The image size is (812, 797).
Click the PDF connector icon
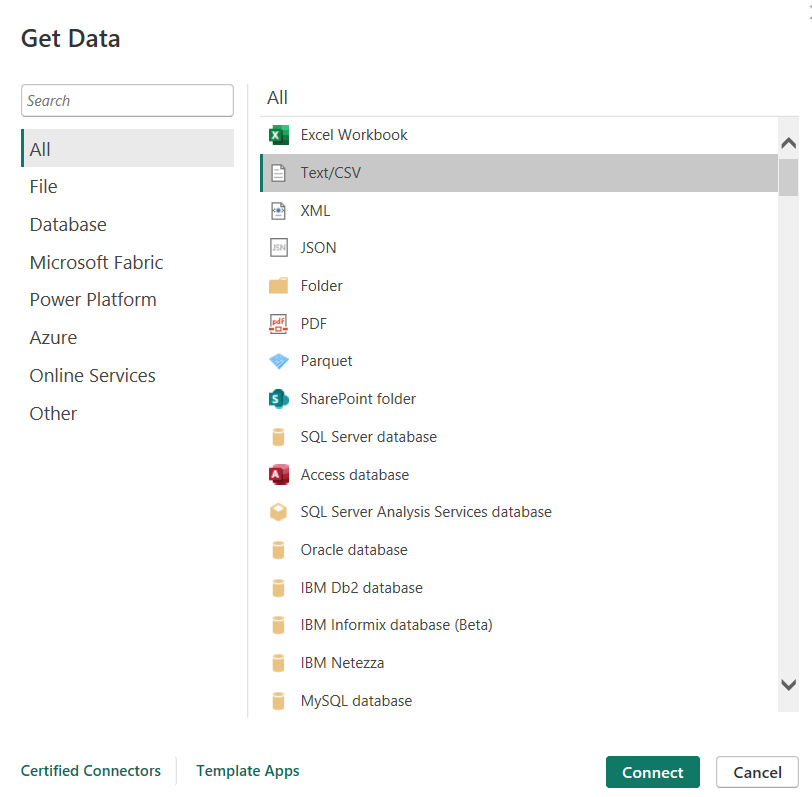pyautogui.click(x=279, y=323)
